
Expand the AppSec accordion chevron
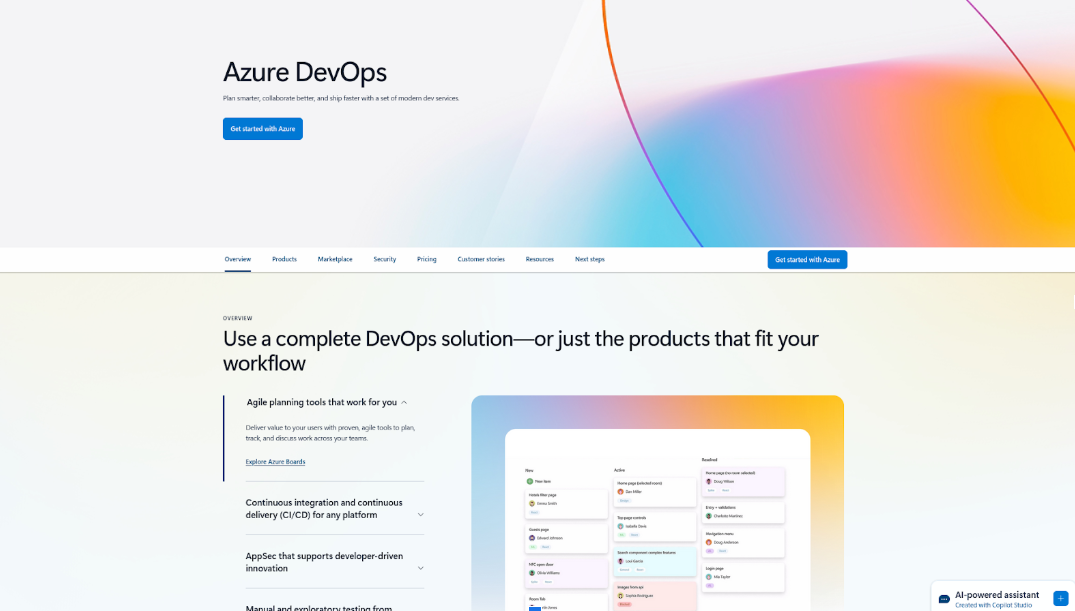(420, 568)
